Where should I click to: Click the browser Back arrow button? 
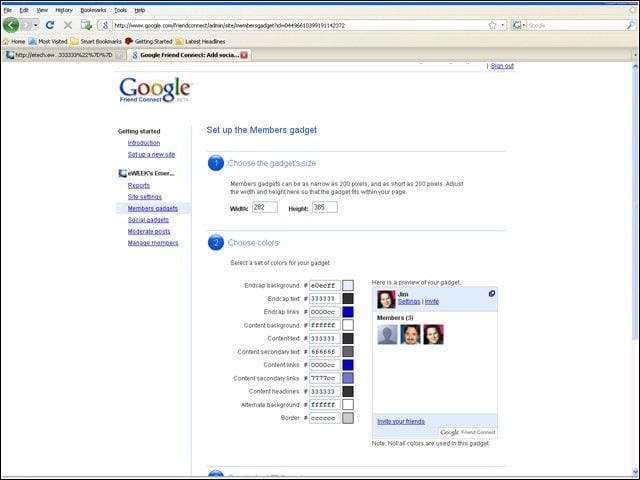pyautogui.click(x=11, y=25)
